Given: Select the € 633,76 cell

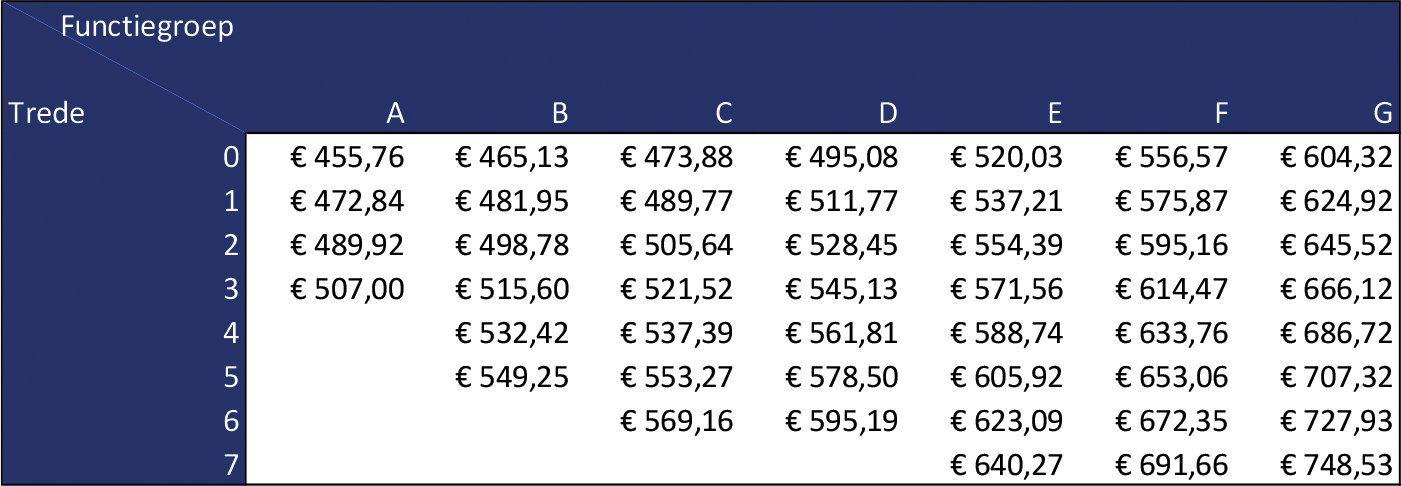Looking at the screenshot, I should 1171,334.
